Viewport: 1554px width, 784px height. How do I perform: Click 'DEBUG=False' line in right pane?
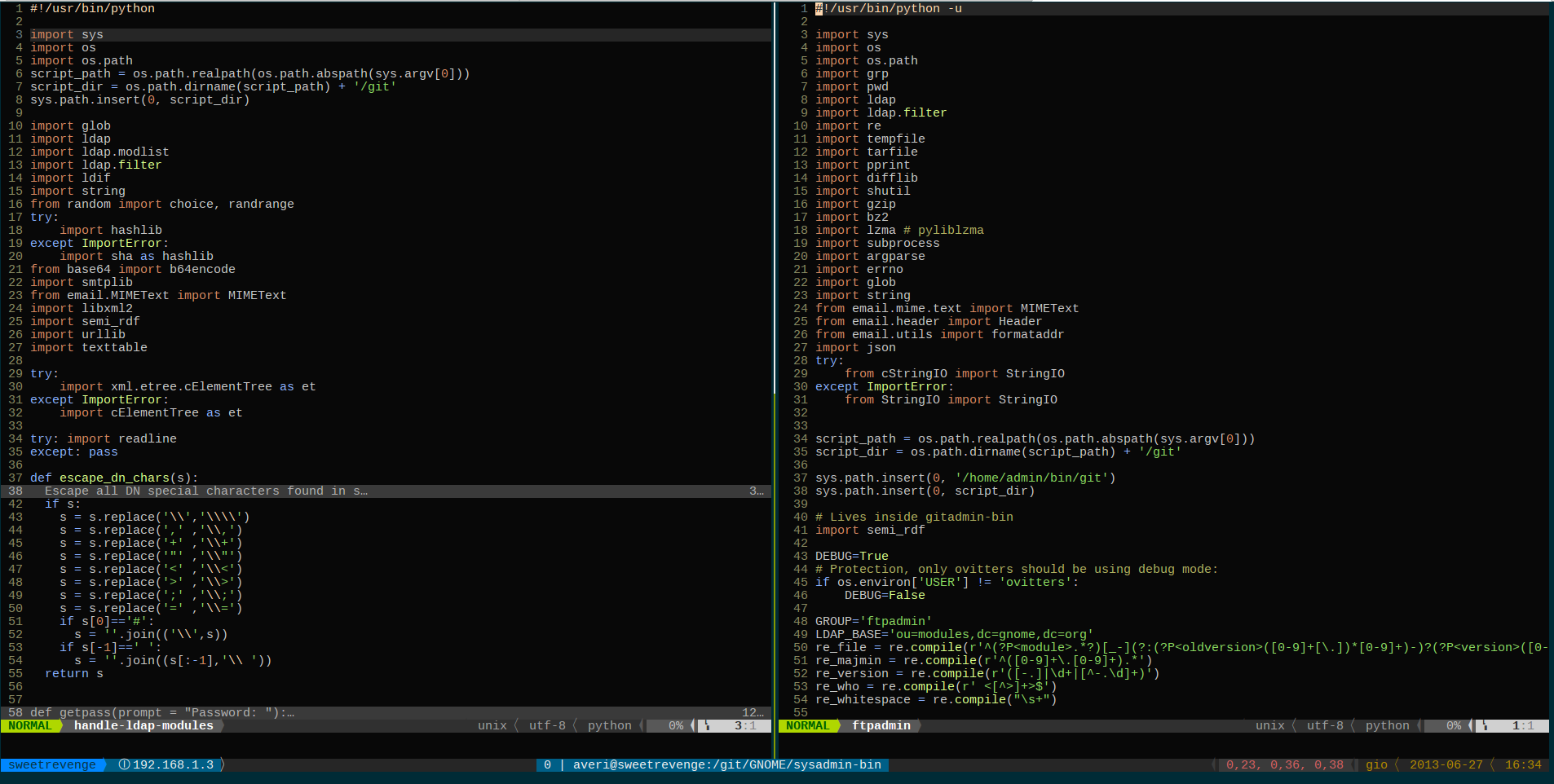(x=885, y=595)
